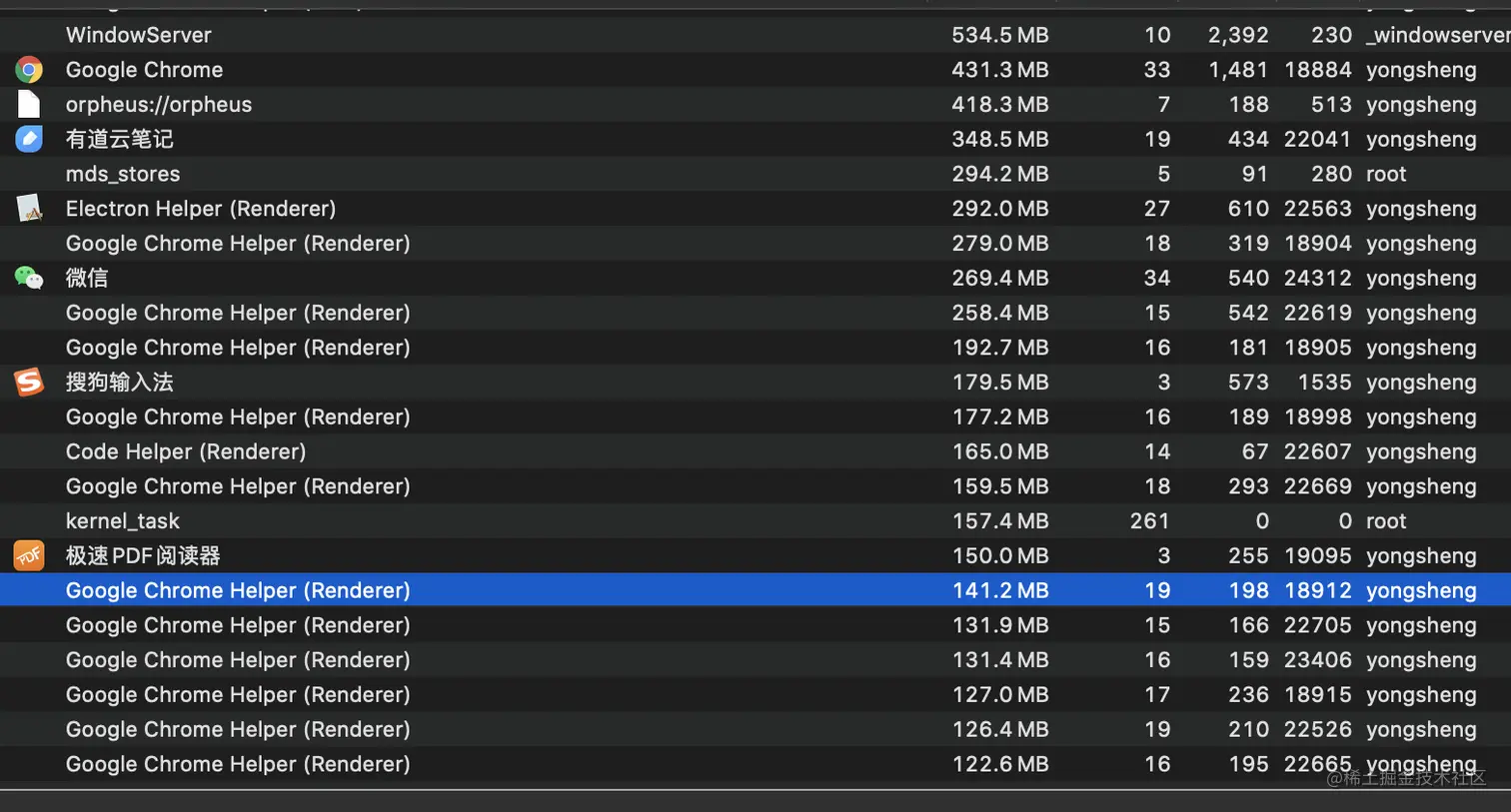This screenshot has width=1511, height=812.
Task: Select Chrome Helper using 122.6 MB
Action: (238, 764)
